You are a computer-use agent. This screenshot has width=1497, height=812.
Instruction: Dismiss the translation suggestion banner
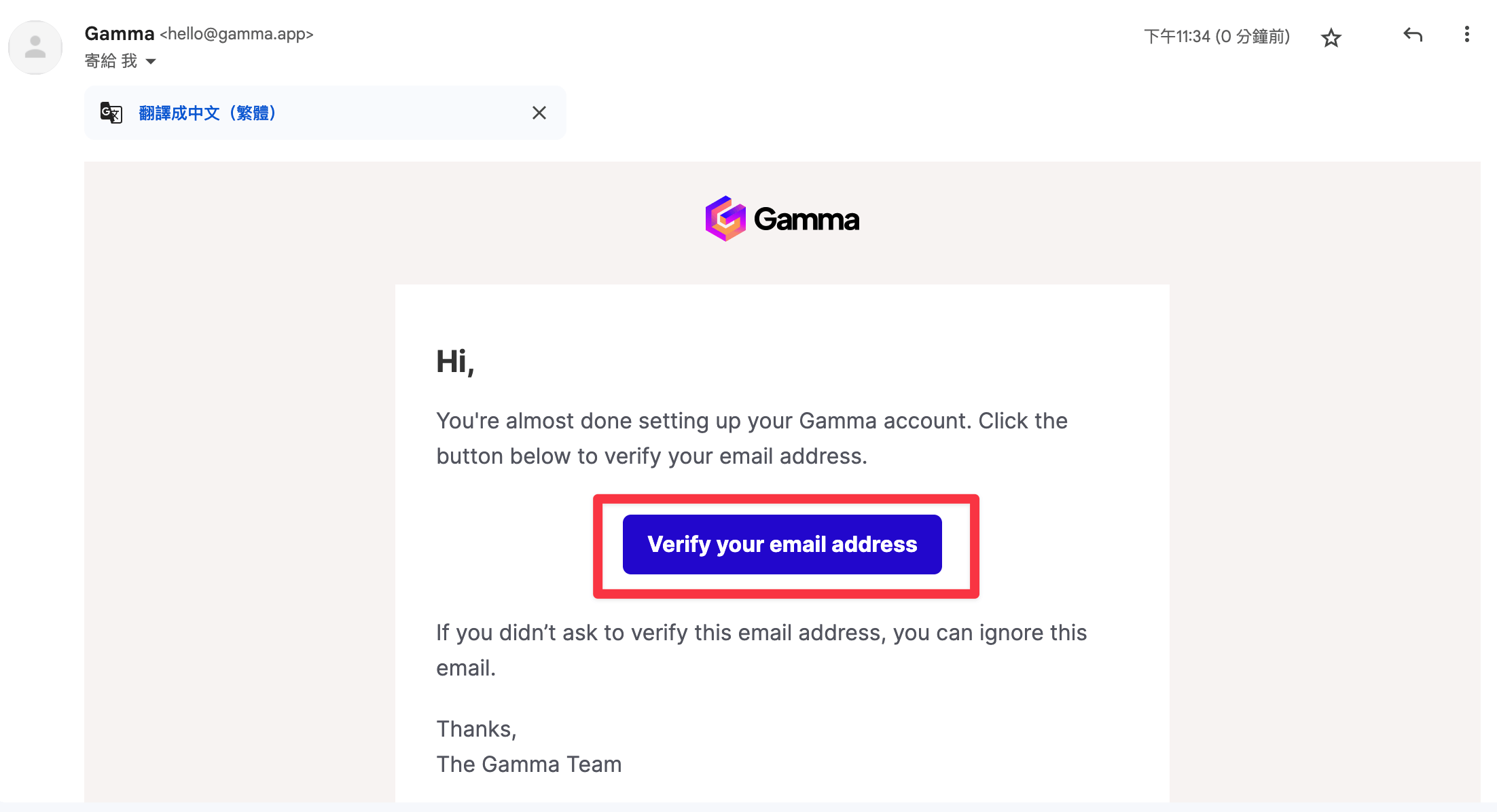(x=539, y=113)
